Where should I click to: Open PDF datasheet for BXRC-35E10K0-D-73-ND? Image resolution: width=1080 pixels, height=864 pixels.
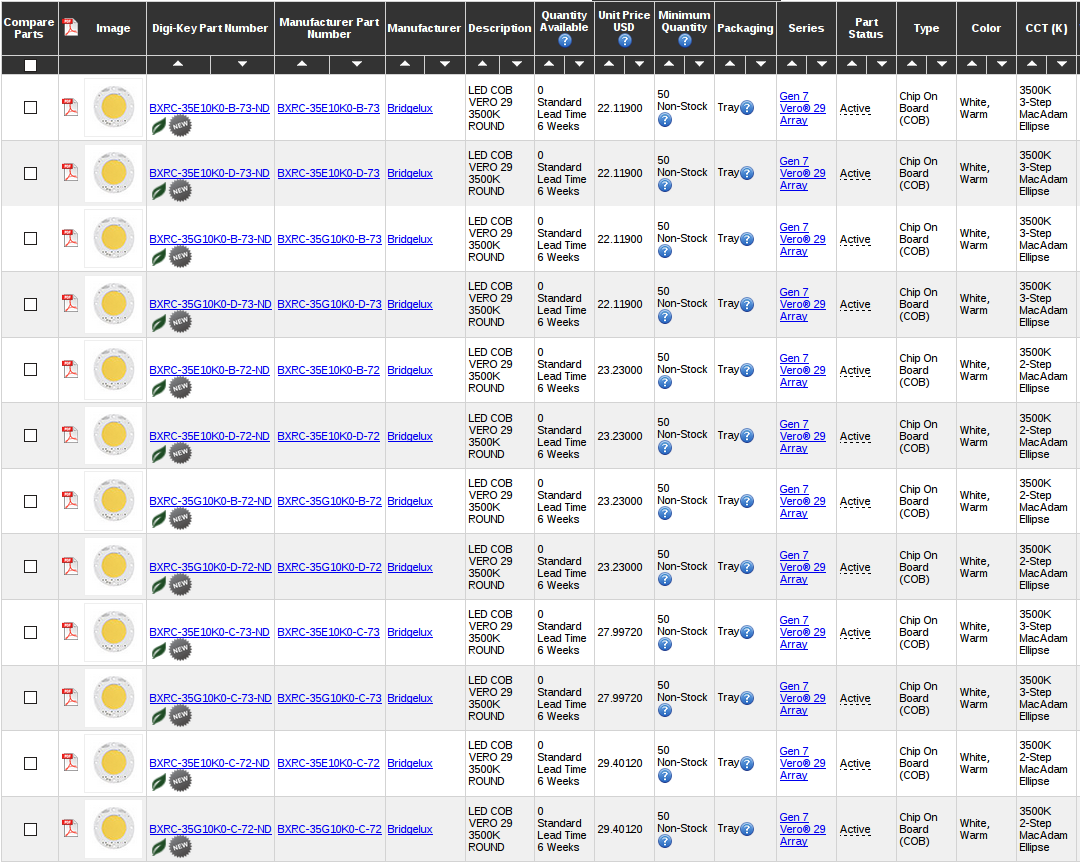click(x=70, y=172)
